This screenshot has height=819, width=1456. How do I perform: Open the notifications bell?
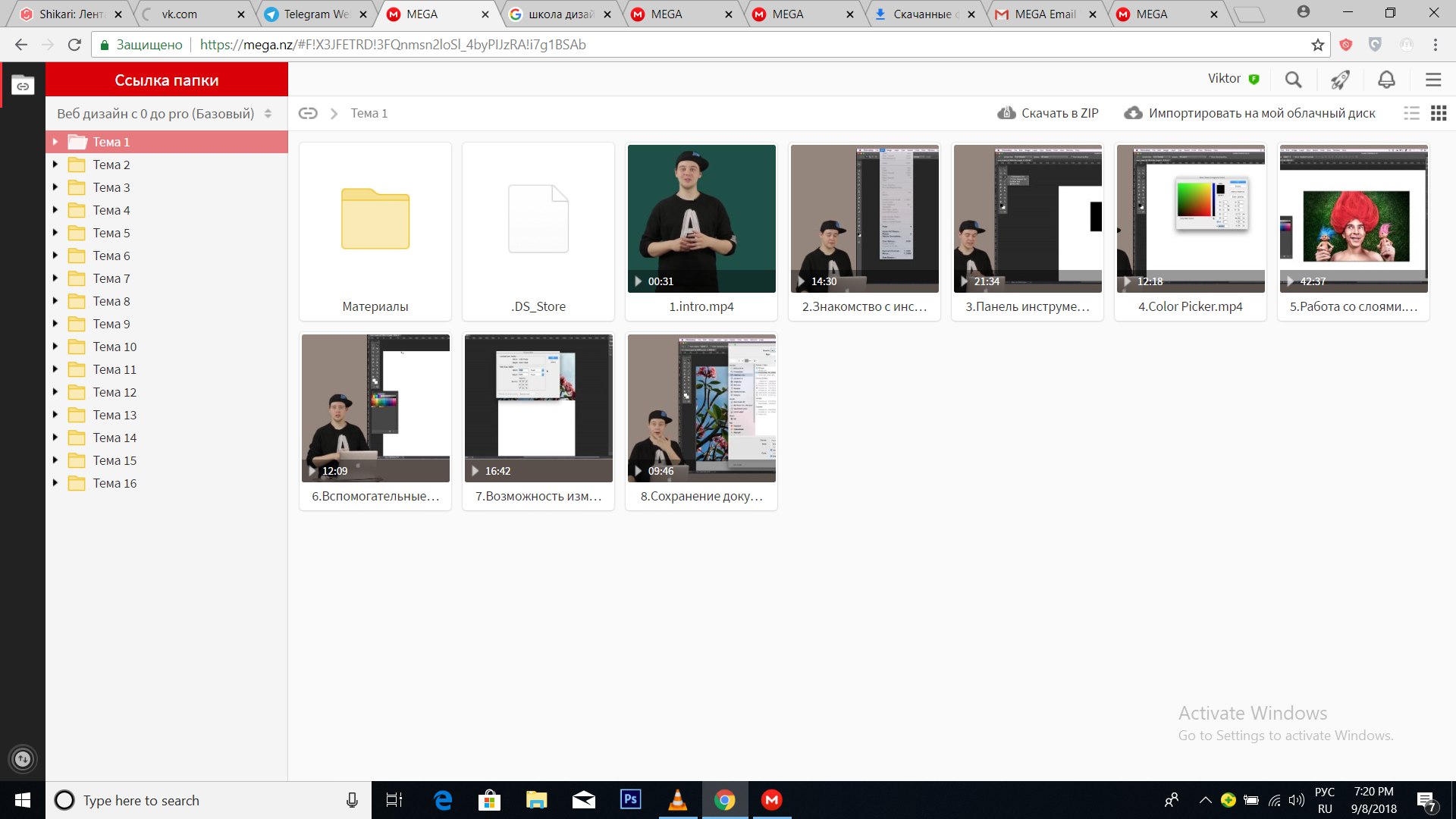[1386, 80]
